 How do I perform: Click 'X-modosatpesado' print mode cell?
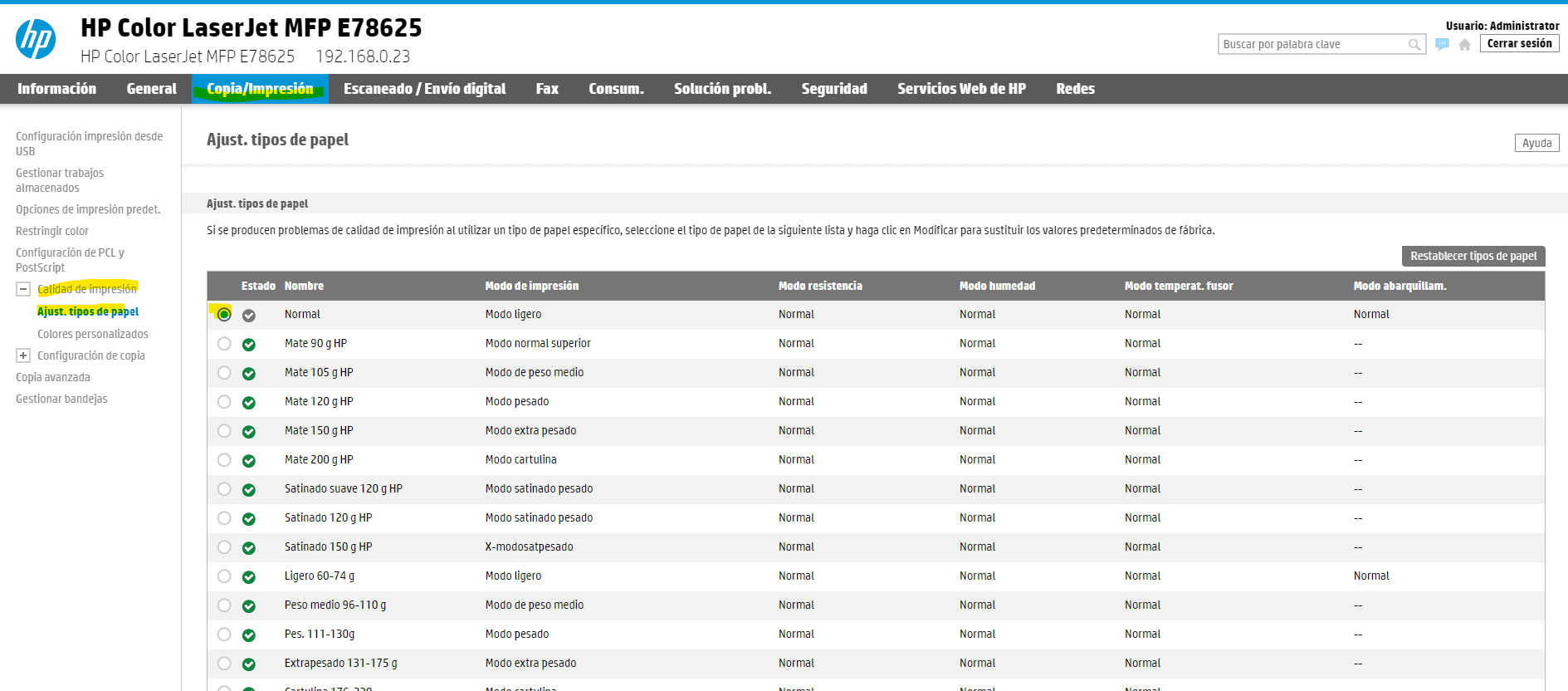530,546
